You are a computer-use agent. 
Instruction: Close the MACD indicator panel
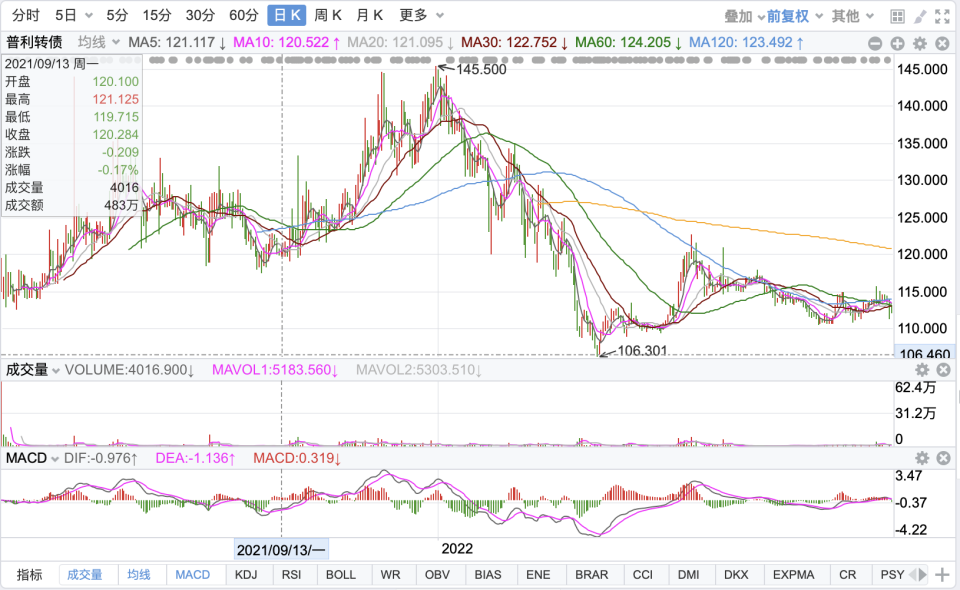[943, 458]
